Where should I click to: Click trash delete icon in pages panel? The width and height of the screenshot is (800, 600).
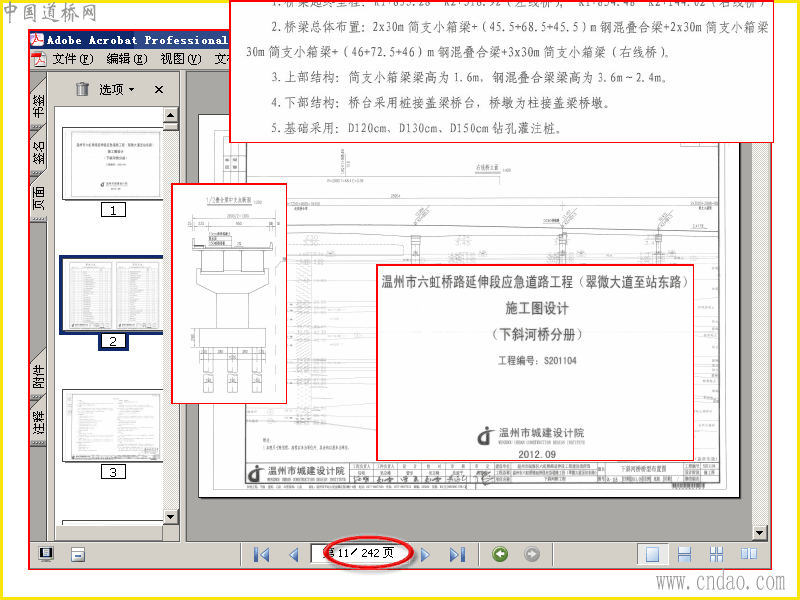coord(82,89)
